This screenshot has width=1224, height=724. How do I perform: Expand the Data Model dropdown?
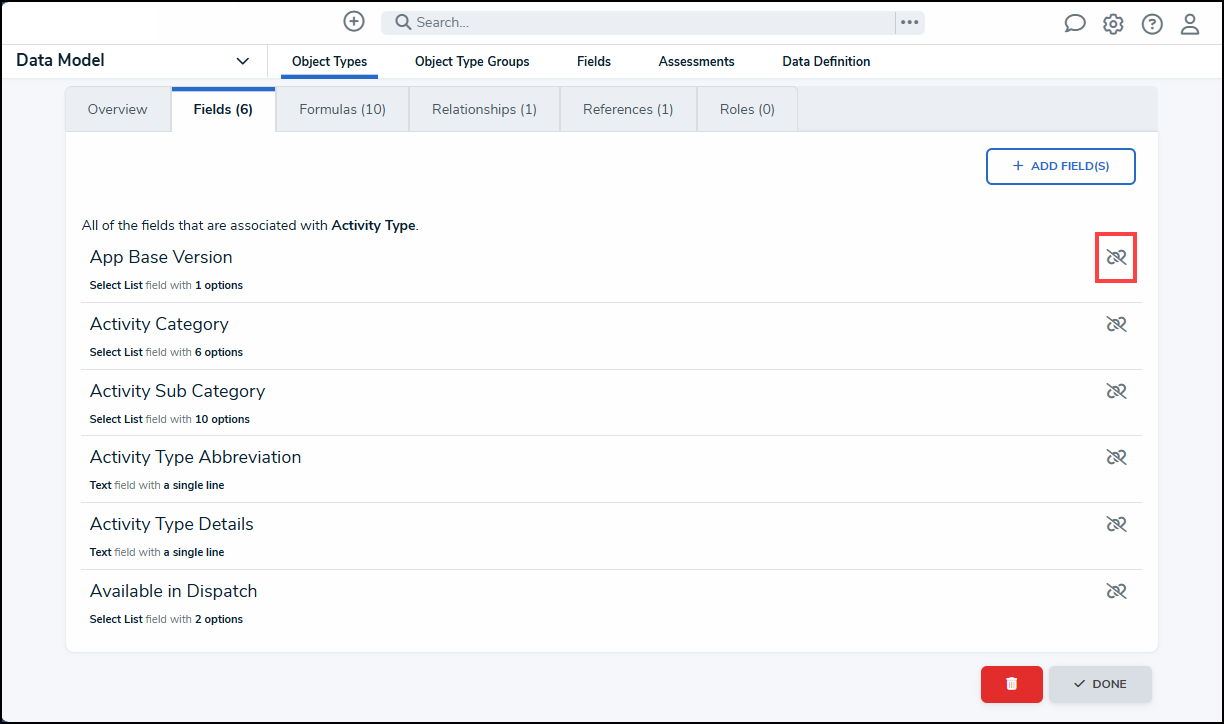(134, 61)
